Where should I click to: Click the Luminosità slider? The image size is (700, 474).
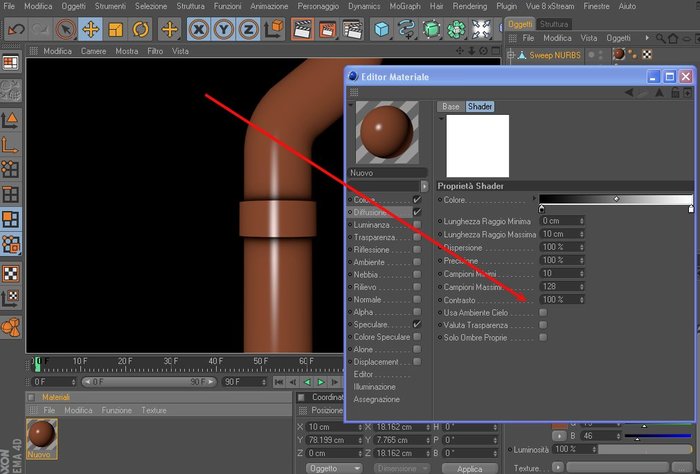click(x=644, y=449)
